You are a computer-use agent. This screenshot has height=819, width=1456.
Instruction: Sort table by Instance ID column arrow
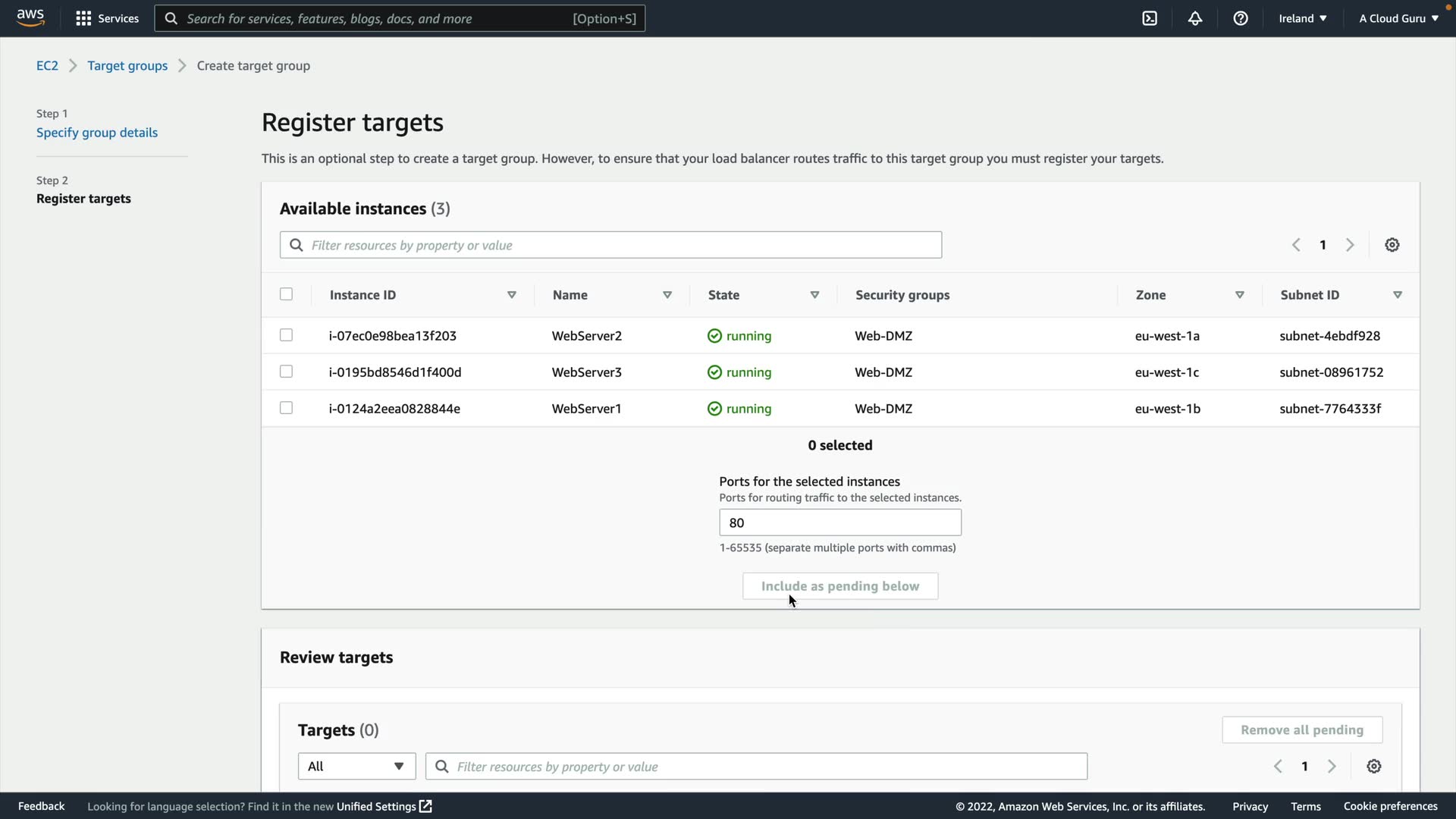pyautogui.click(x=512, y=295)
